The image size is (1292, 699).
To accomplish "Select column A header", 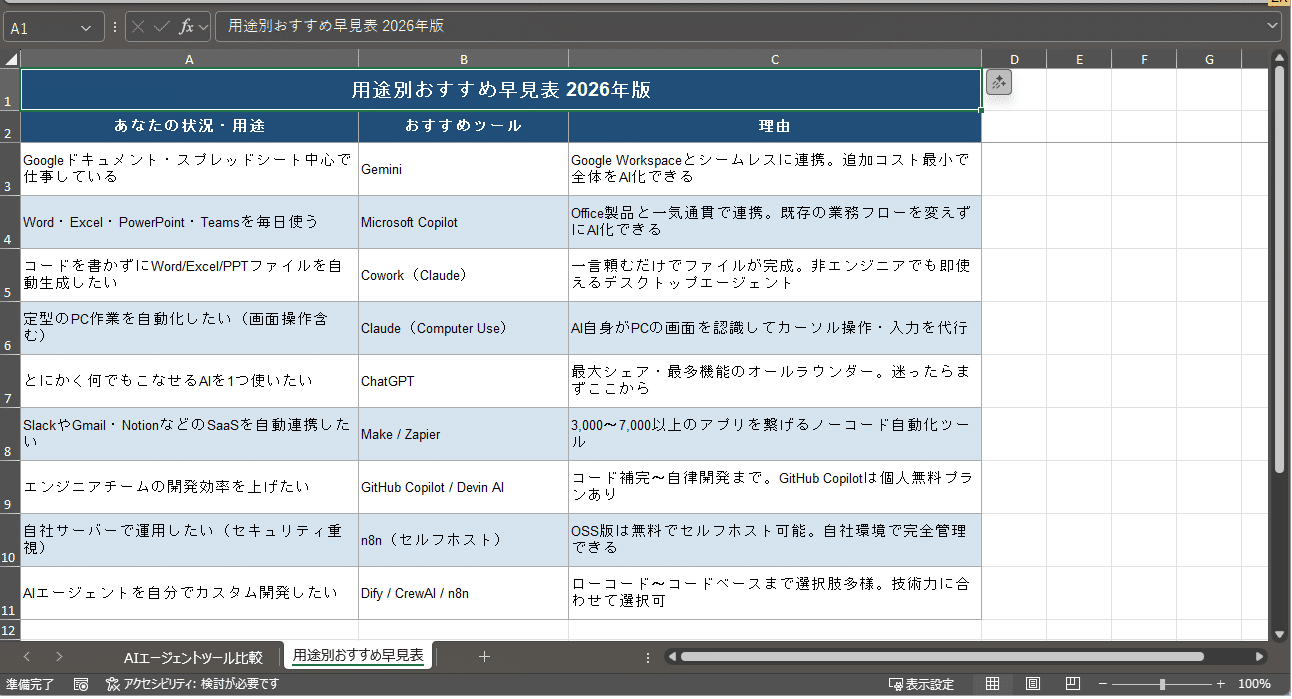I will [x=190, y=59].
